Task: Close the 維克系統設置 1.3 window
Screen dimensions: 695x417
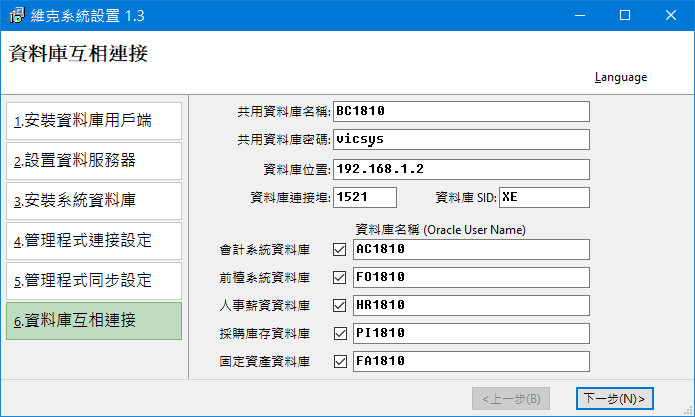Action: tap(671, 16)
